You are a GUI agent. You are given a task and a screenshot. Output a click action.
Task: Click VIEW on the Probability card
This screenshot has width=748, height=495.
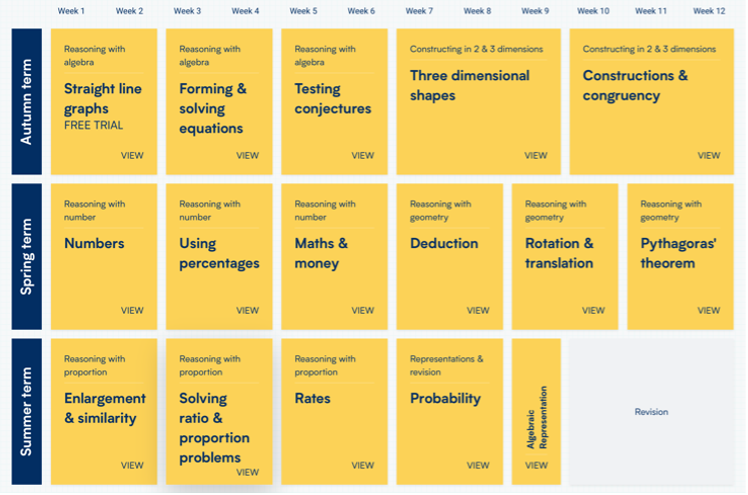pyautogui.click(x=478, y=465)
